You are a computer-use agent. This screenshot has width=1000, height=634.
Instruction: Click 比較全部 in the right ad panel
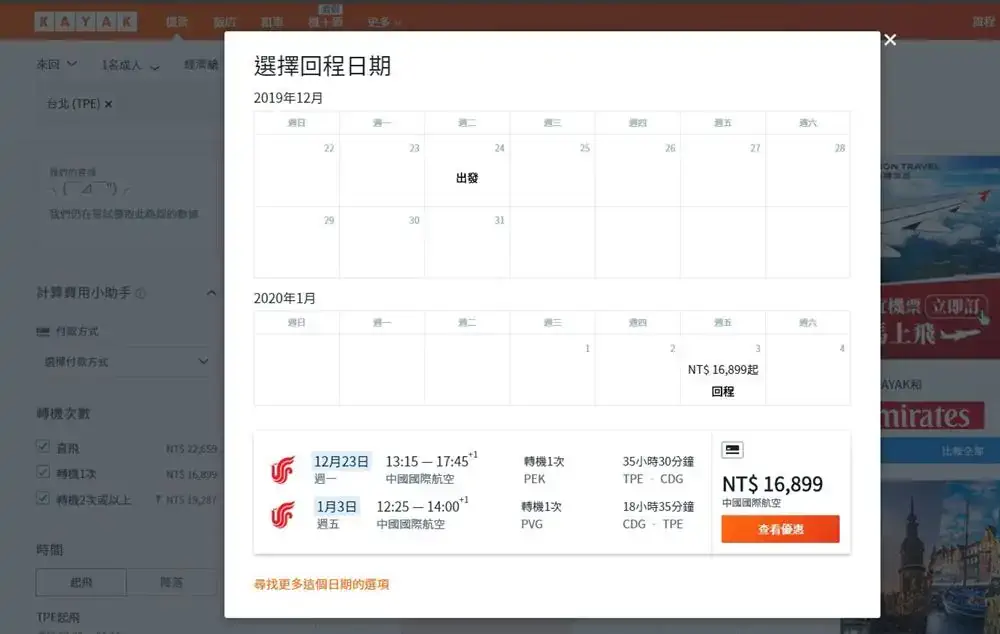pyautogui.click(x=962, y=451)
